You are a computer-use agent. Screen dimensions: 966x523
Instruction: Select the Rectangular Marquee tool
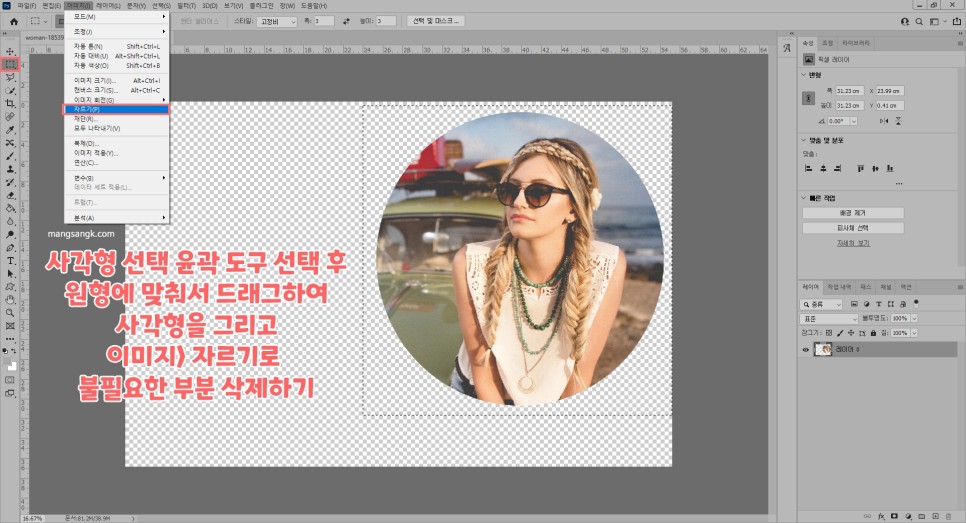(x=10, y=64)
